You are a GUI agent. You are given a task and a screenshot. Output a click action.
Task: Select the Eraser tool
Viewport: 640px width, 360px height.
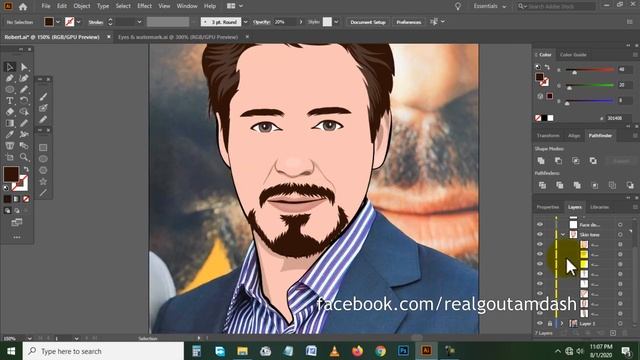point(10,112)
